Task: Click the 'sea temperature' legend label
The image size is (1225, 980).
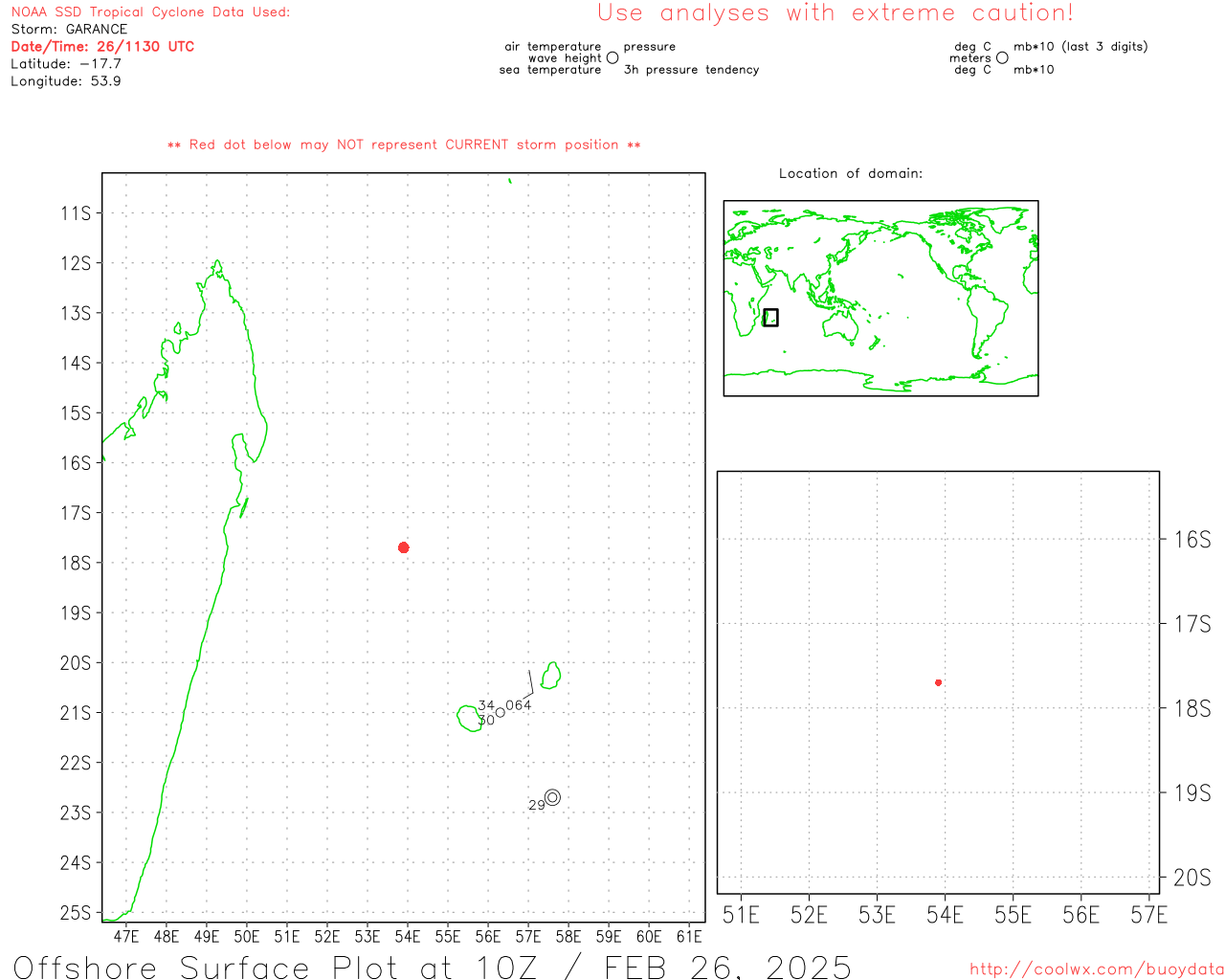Action: tap(550, 70)
